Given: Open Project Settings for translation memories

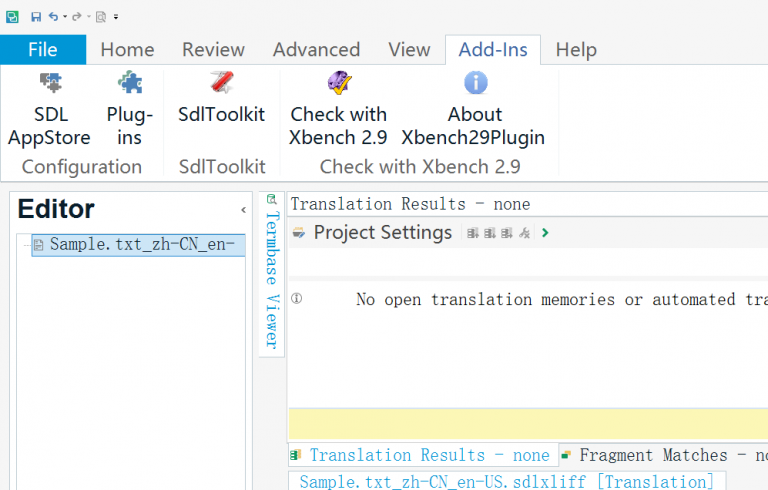Looking at the screenshot, I should coord(382,233).
